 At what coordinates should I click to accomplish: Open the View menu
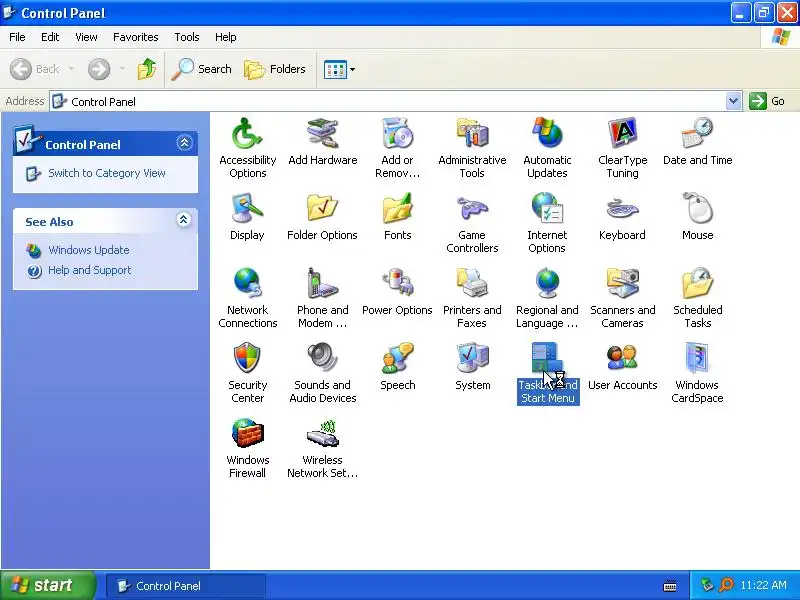86,37
